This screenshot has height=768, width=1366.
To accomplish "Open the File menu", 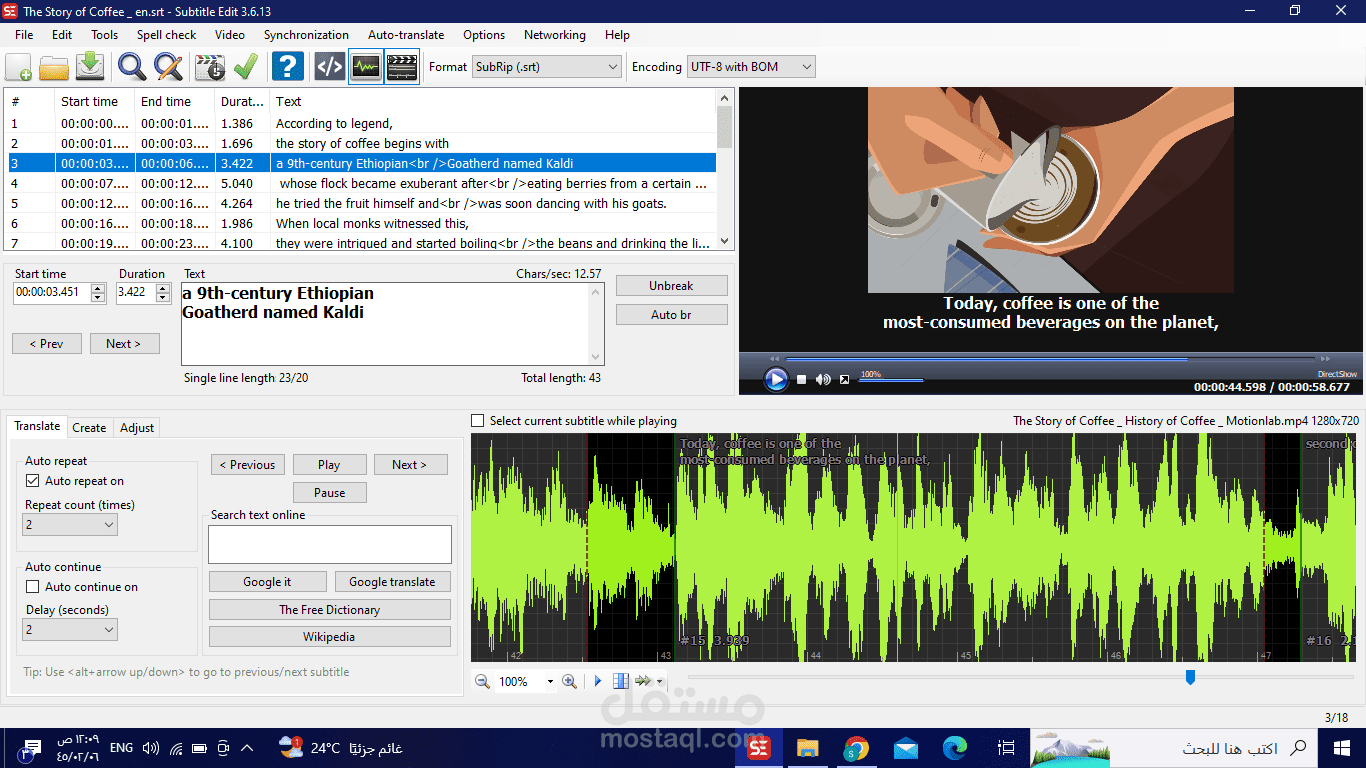I will (24, 35).
